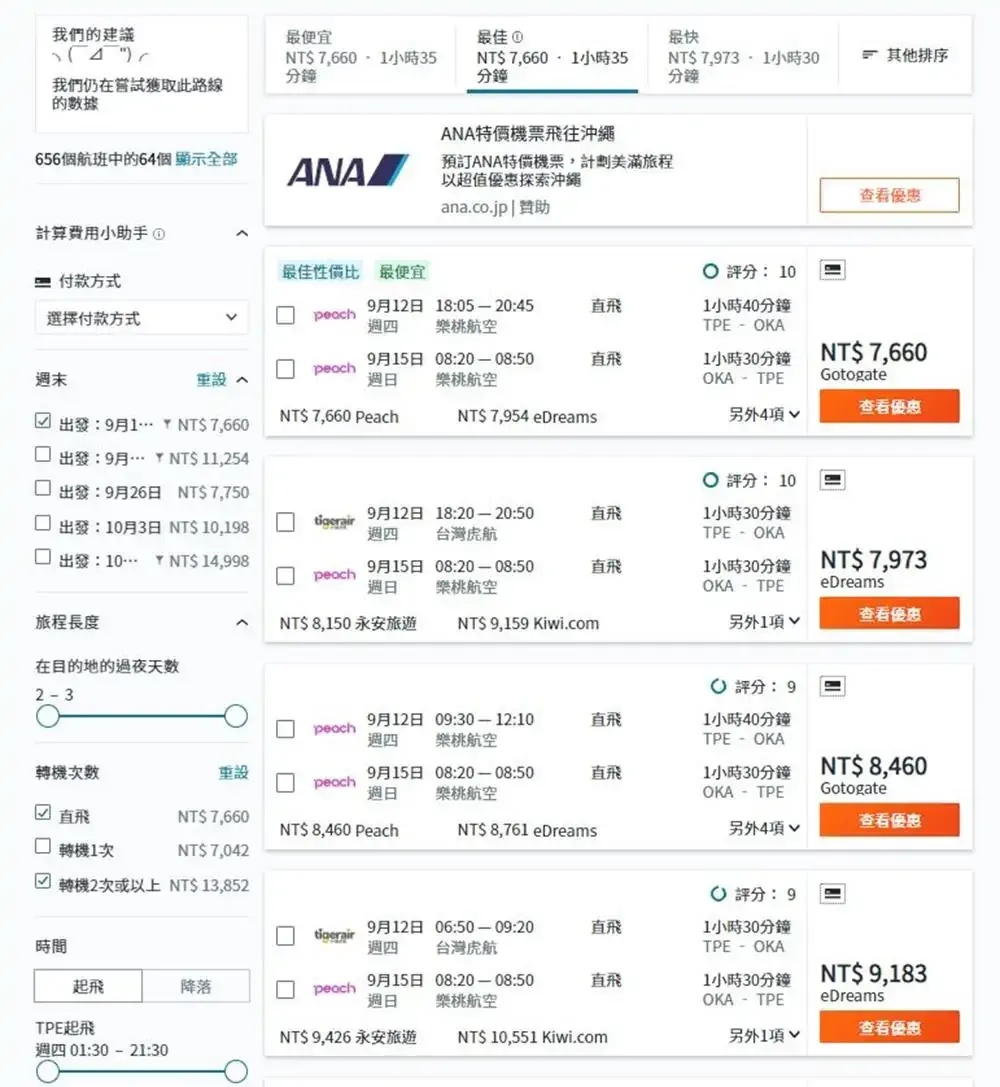Viewport: 1000px width, 1087px height.
Task: Click the payment card icon above NT$ 8,460
Action: 832,686
